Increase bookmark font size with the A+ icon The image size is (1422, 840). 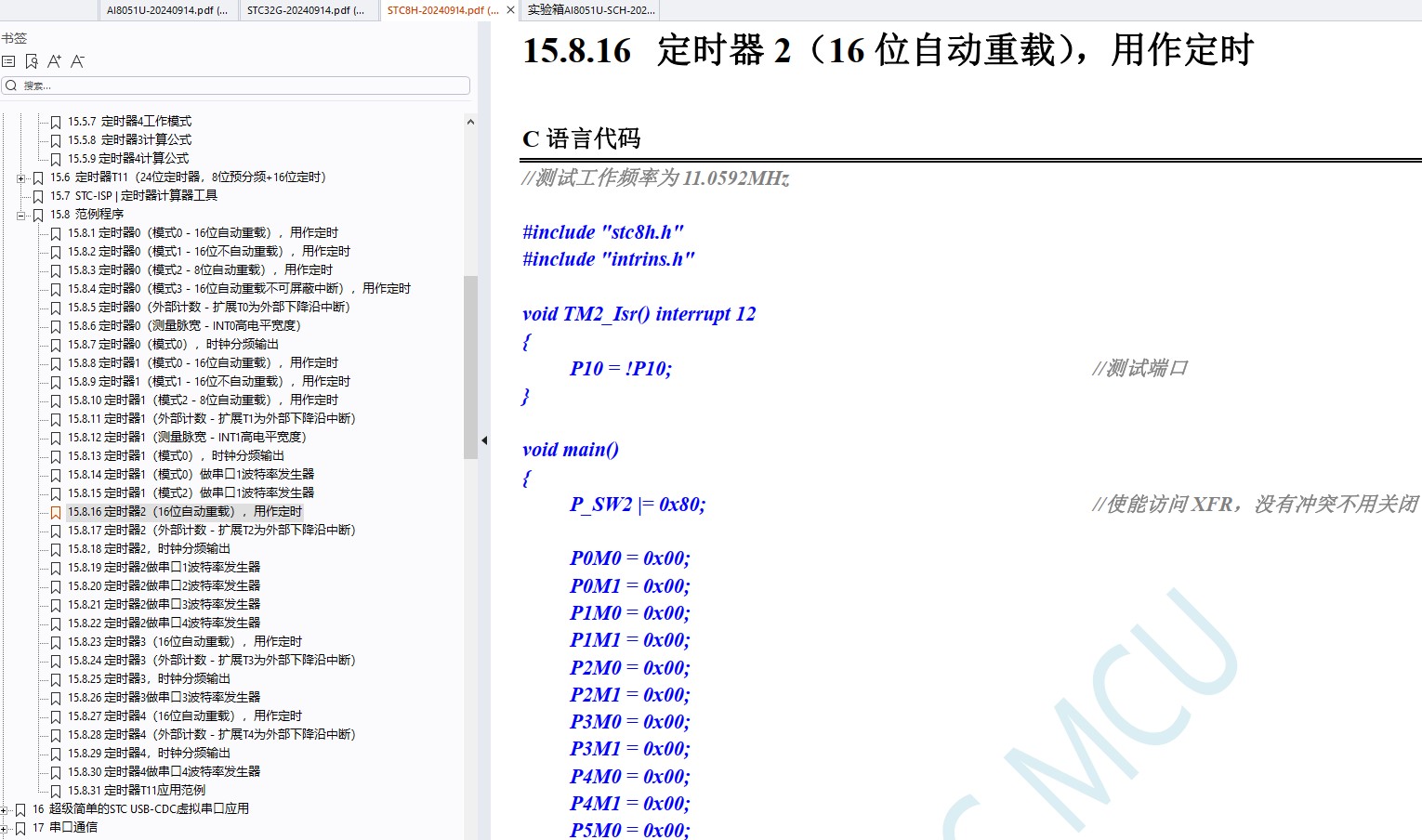(54, 61)
